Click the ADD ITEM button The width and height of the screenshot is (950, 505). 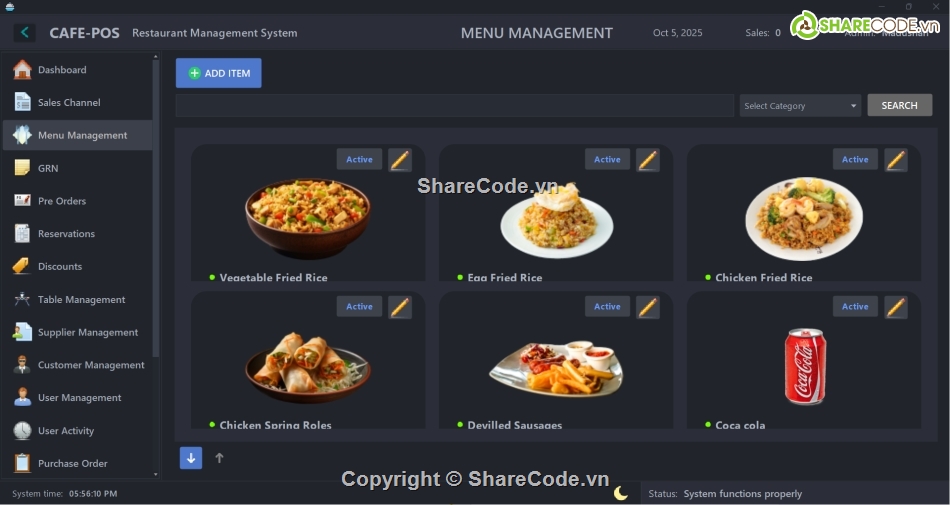click(219, 73)
